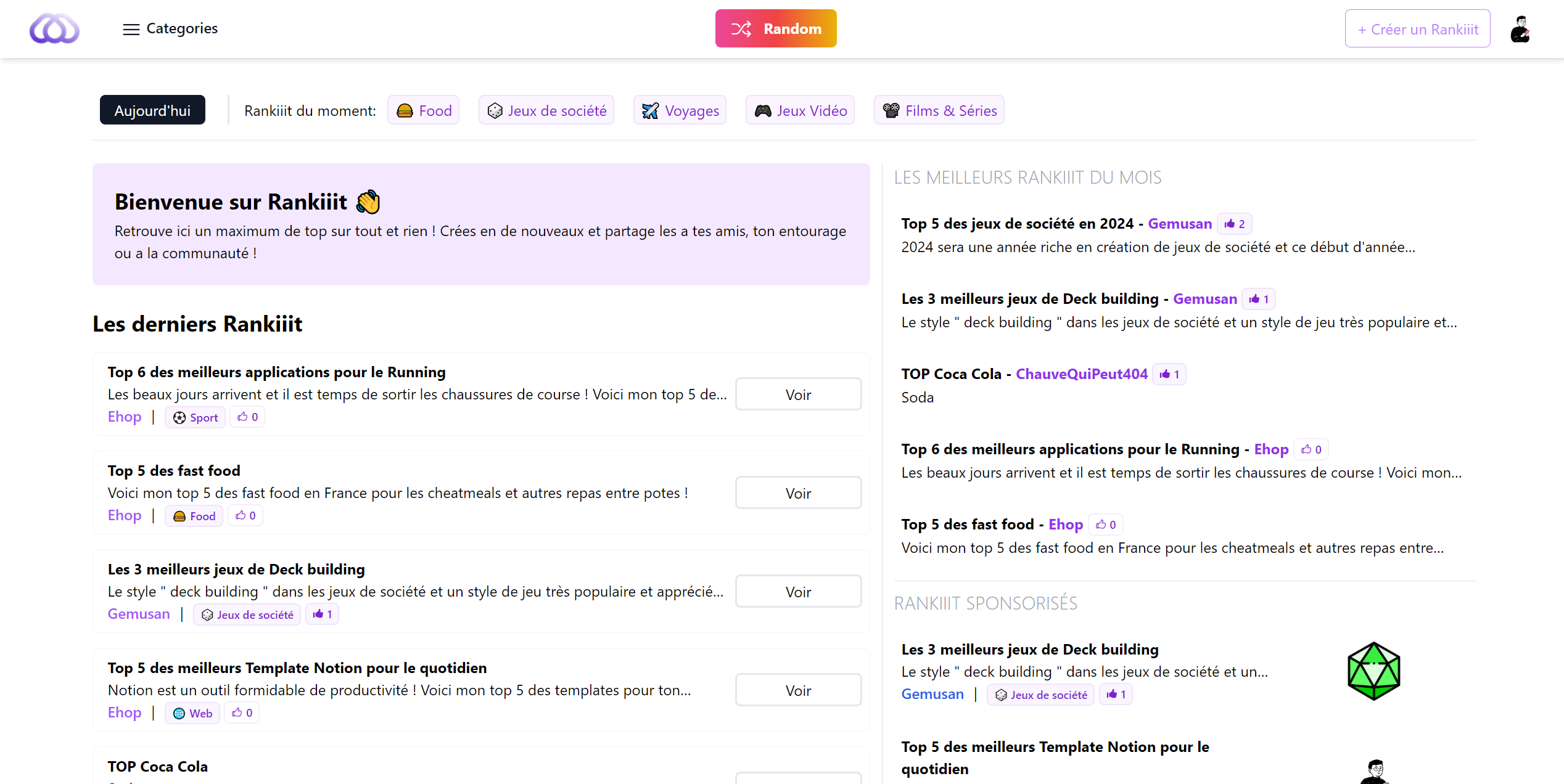Open Jeux de société tag in sponsored section
The width and height of the screenshot is (1564, 784).
pos(1041,695)
